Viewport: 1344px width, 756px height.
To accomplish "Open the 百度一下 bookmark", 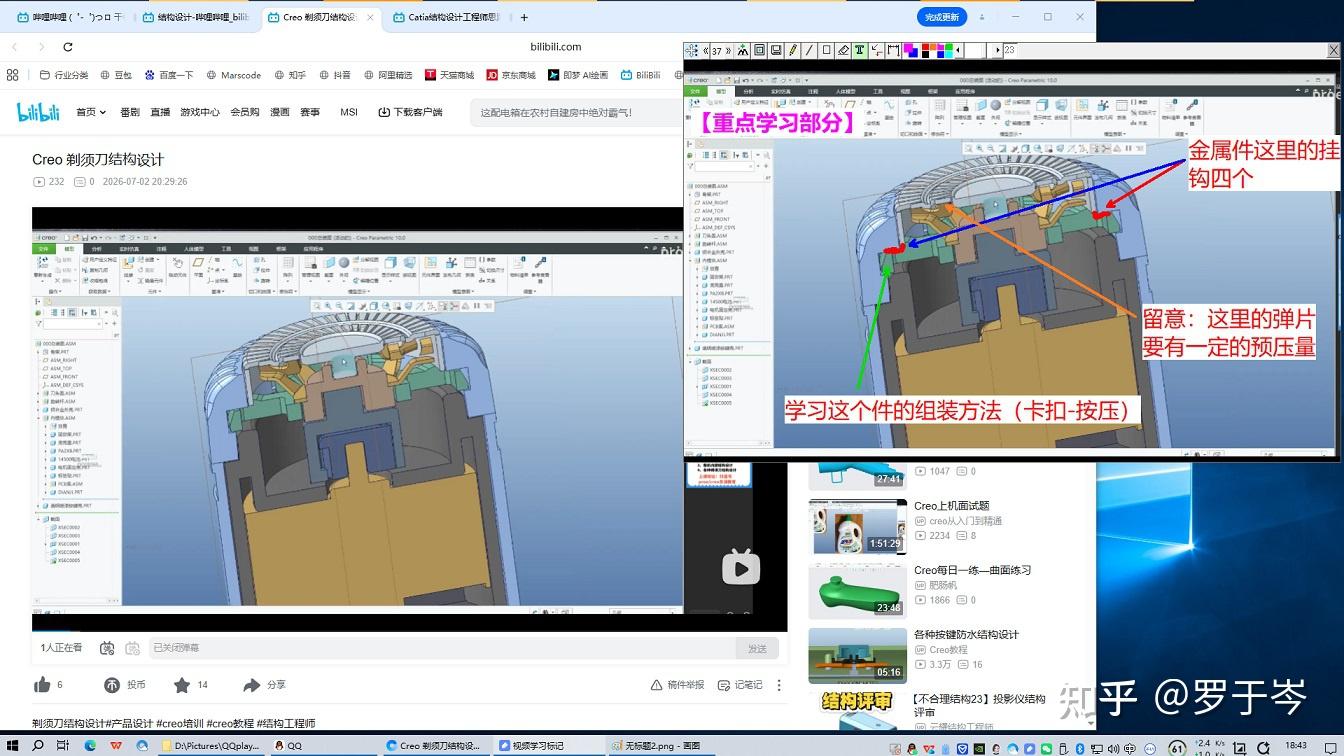I will pos(168,75).
